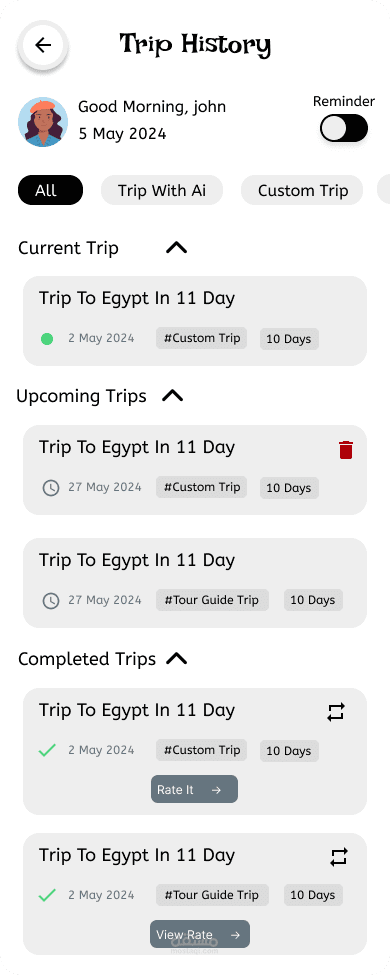Delete the first upcoming trip with trash icon
390x975 pixels.
pos(346,450)
